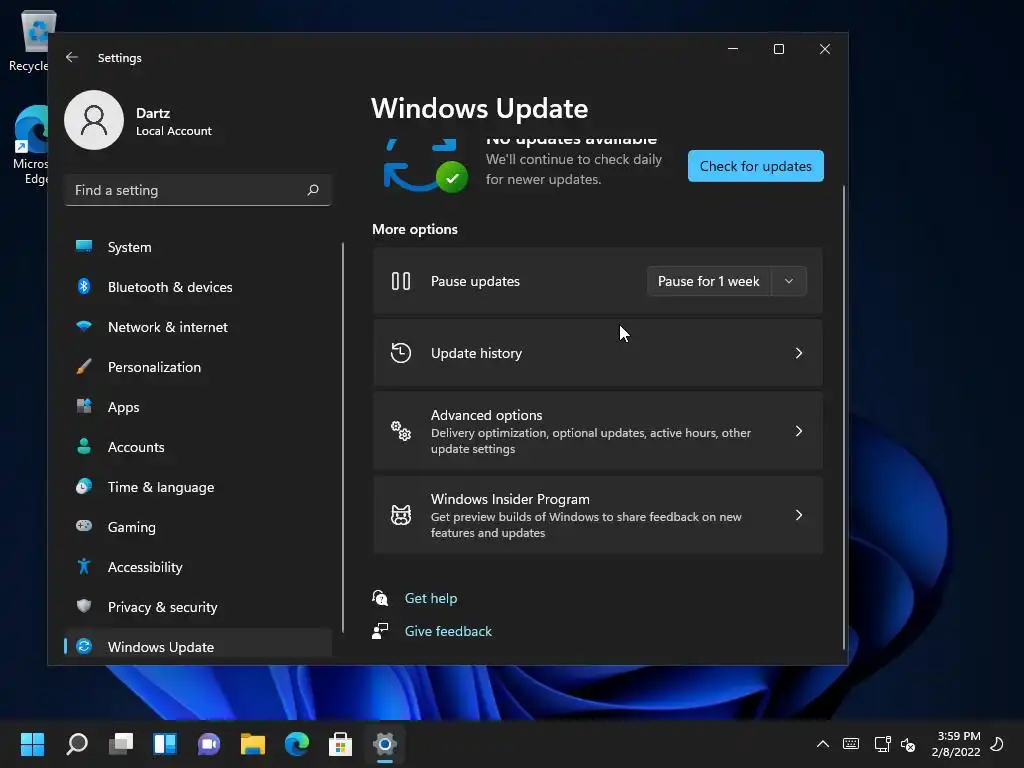Open taskbar Search

tap(77, 743)
